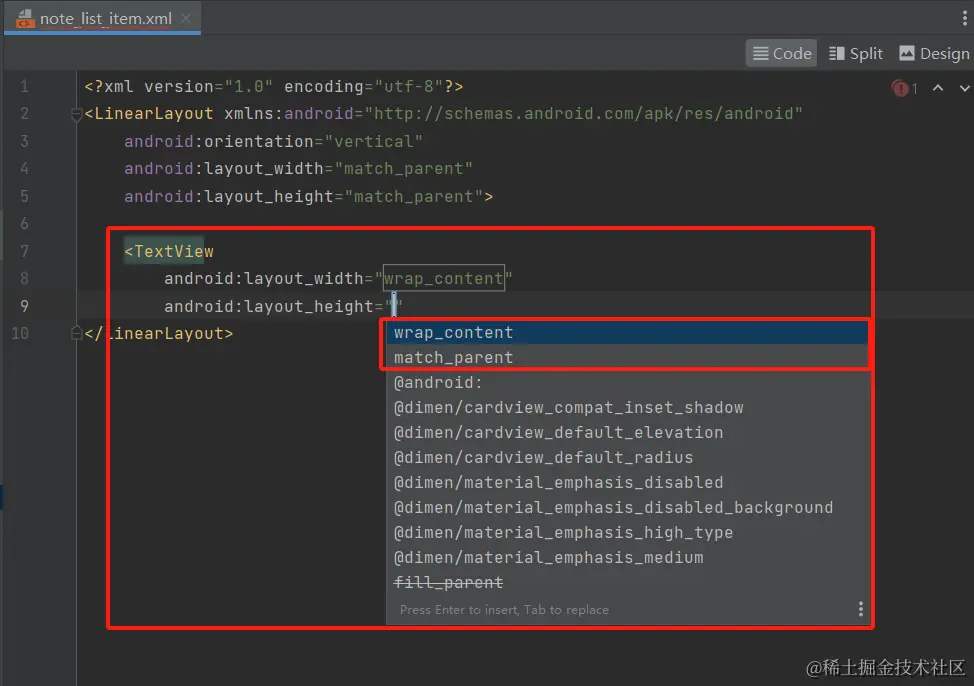Screen dimensions: 974x686
Task: Choose @dimen/cardview_compat_inset_shadow suggestion
Action: click(627, 407)
